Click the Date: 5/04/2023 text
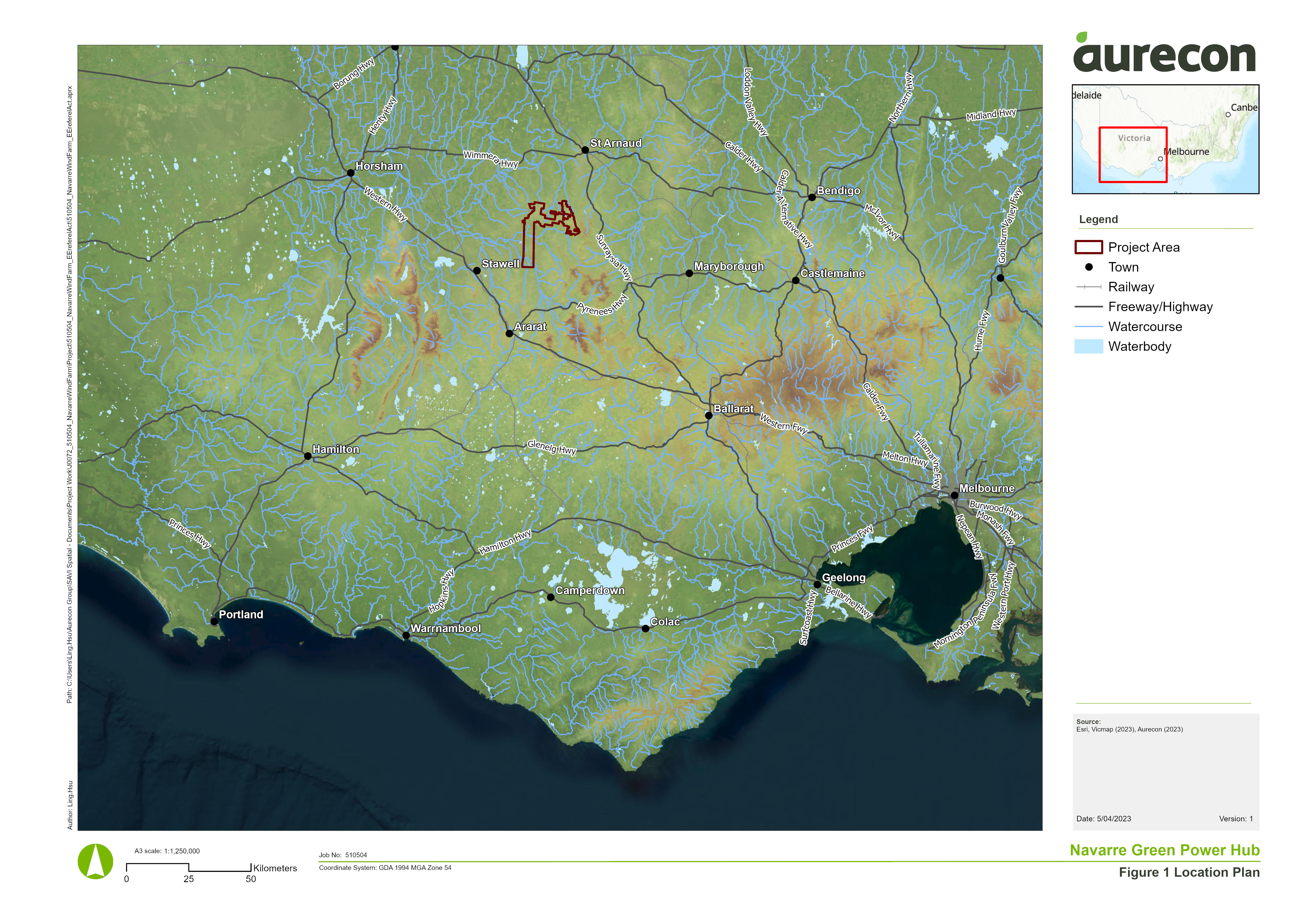The width and height of the screenshot is (1307, 924). click(1104, 819)
